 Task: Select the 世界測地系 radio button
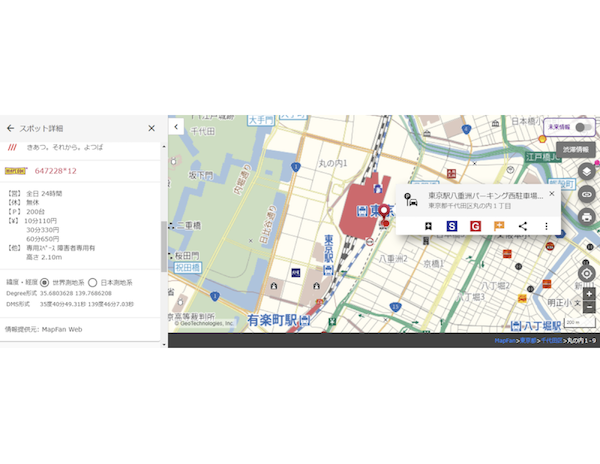(44, 282)
